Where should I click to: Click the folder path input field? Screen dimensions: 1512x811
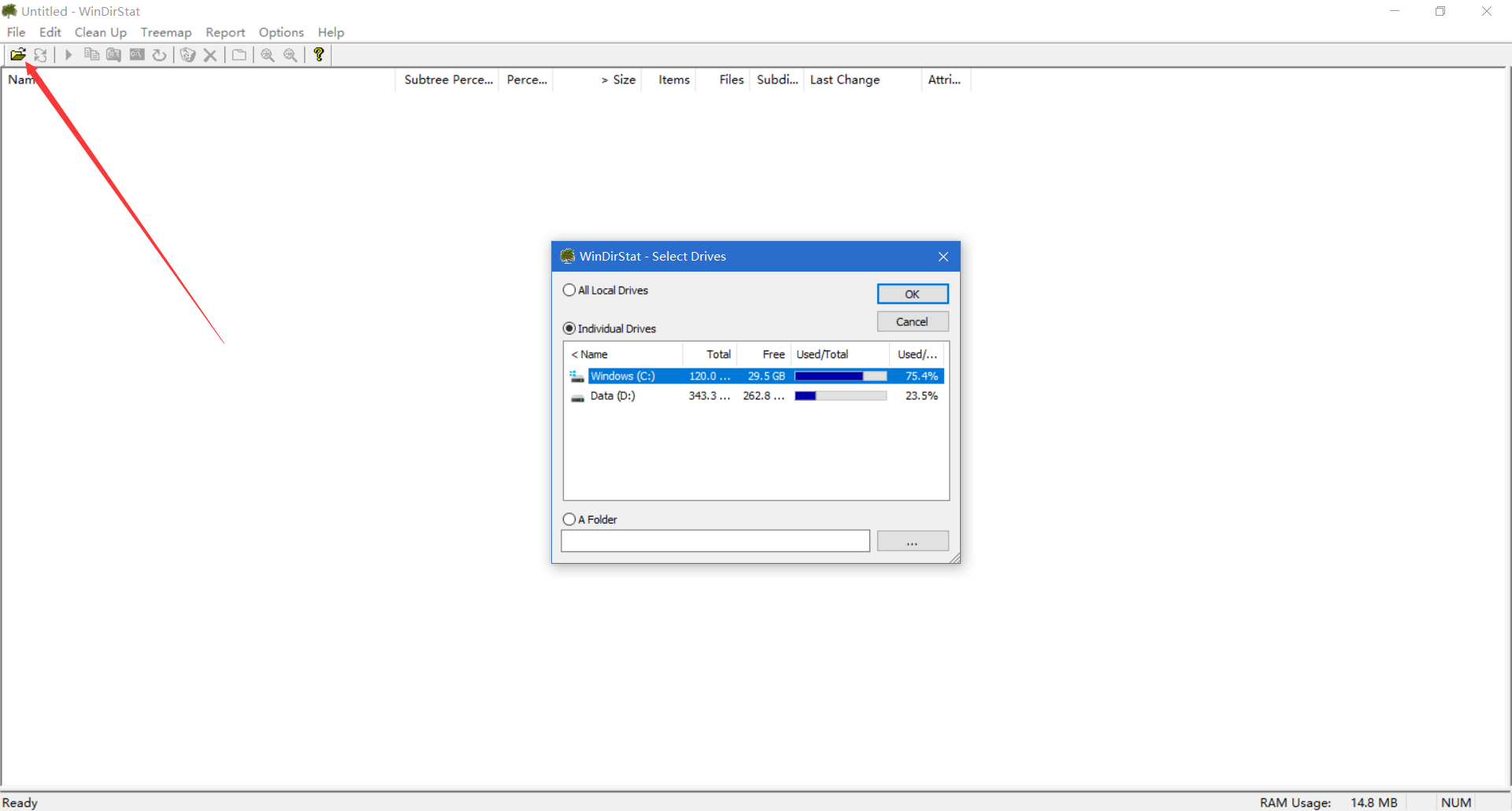715,541
